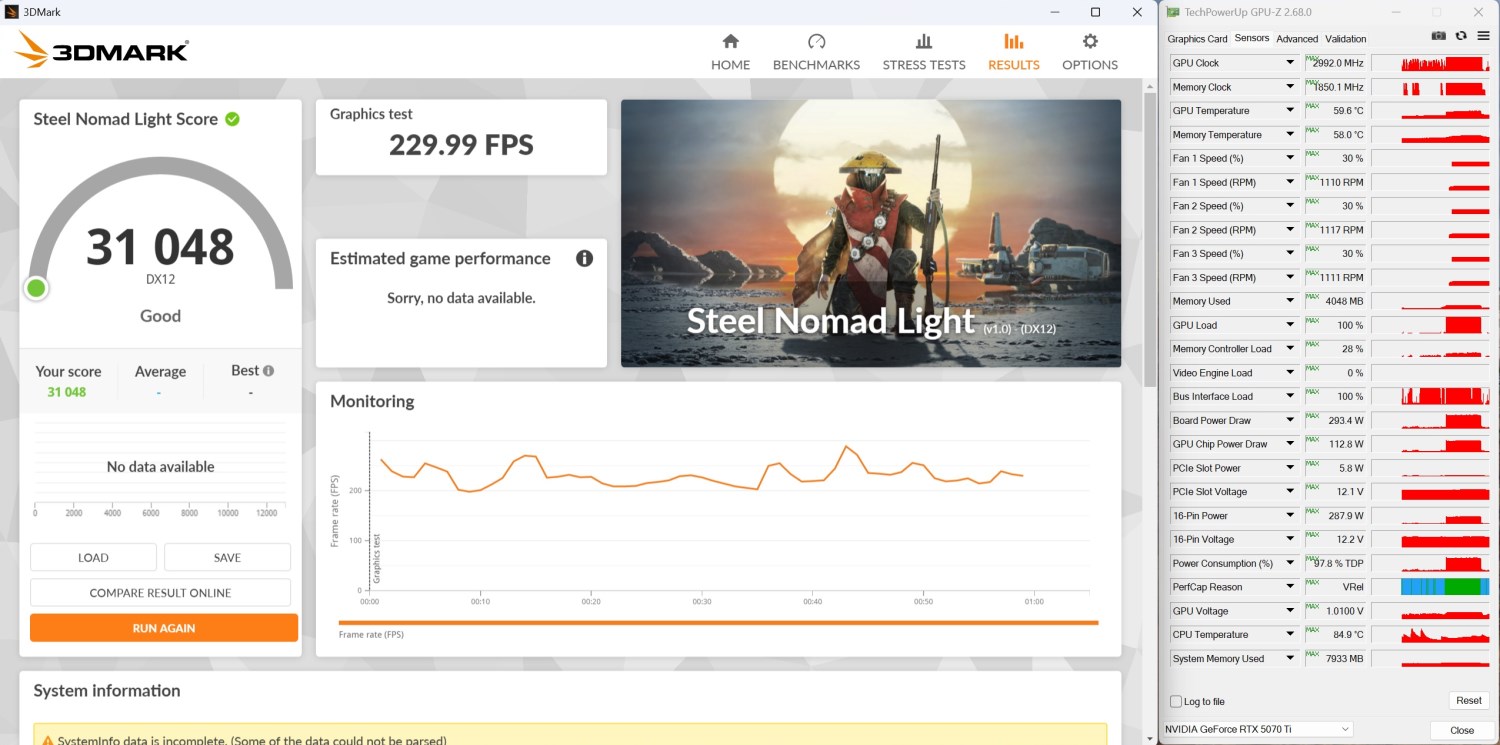
Task: Switch to GPU-Z Graphics Card tab
Action: point(1197,39)
